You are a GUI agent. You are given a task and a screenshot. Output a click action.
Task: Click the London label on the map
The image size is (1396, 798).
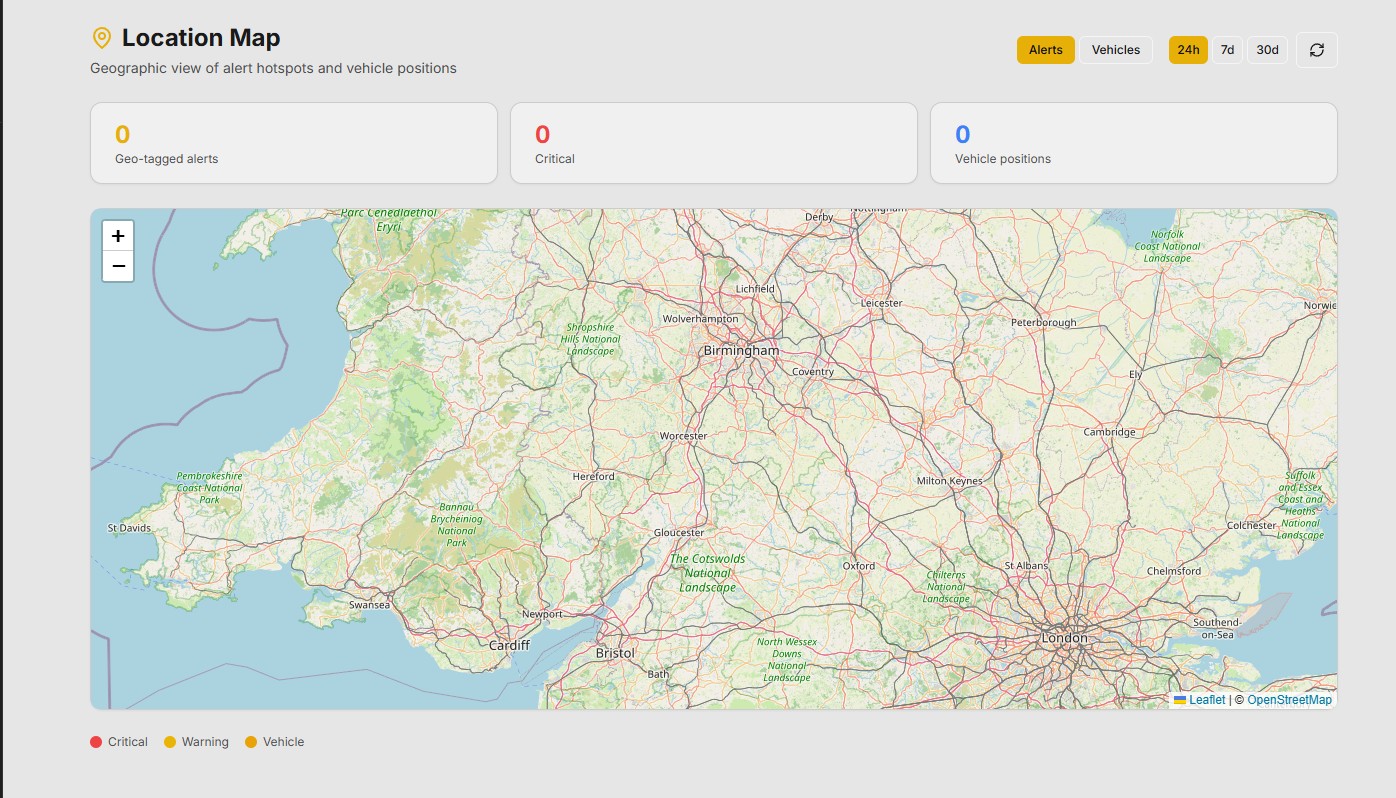pyautogui.click(x=1064, y=637)
